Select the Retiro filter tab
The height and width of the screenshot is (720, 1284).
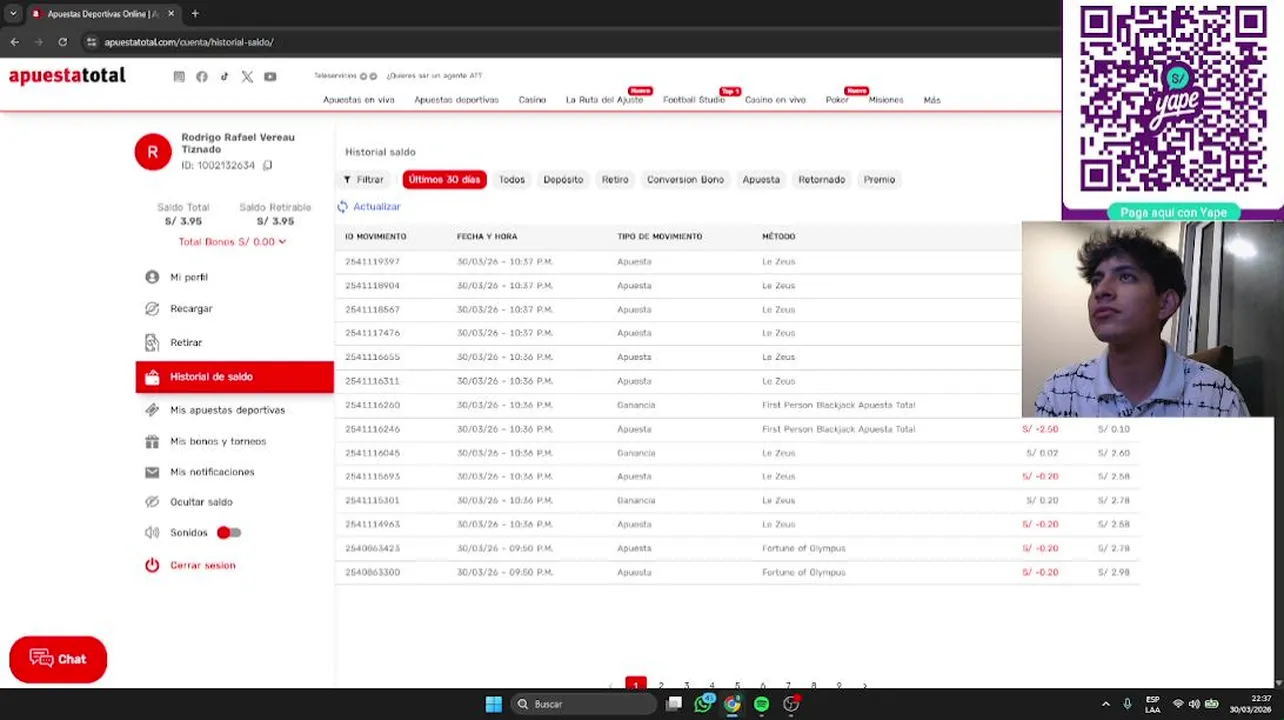(615, 180)
